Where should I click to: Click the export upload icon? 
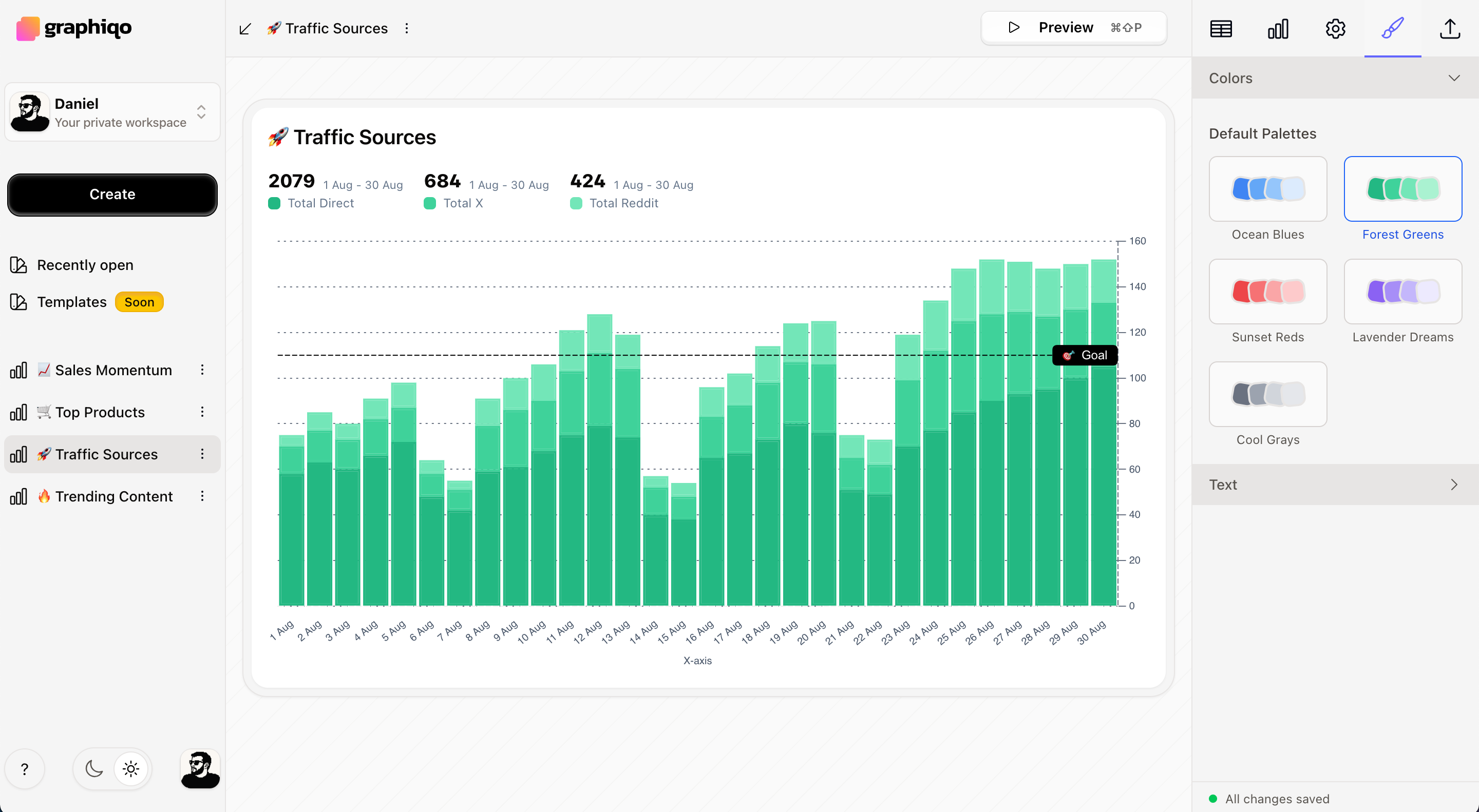click(1450, 29)
